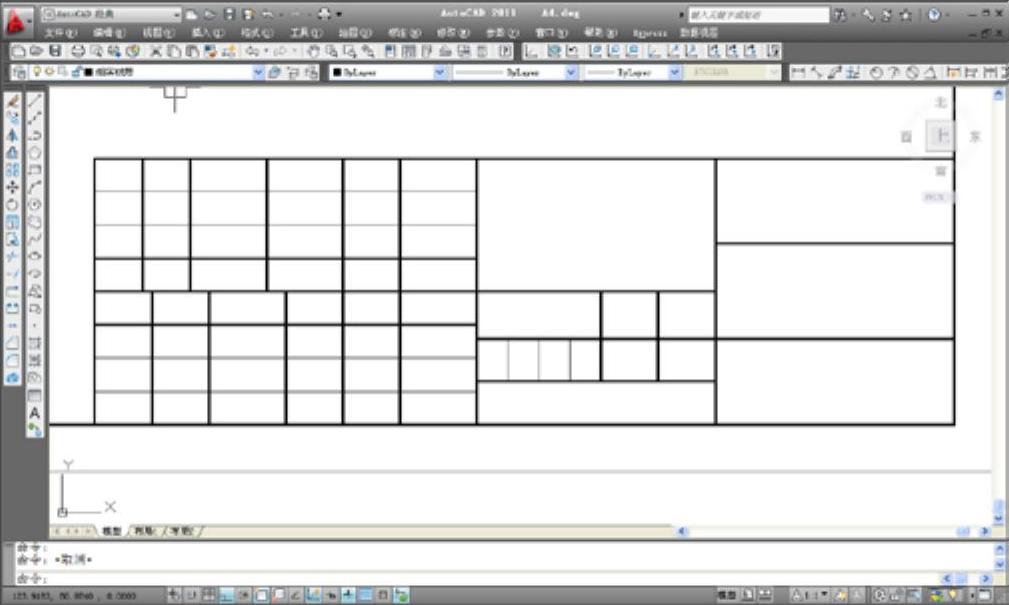The width and height of the screenshot is (1009, 605).
Task: Expand the layer selection dropdown
Action: point(258,73)
